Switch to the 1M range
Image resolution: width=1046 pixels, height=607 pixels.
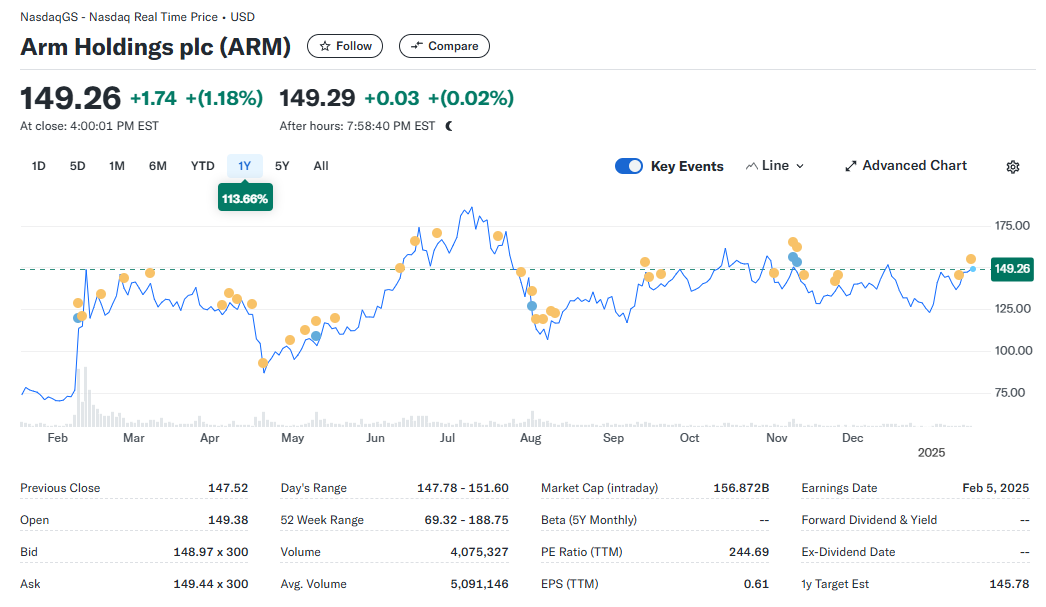point(117,166)
